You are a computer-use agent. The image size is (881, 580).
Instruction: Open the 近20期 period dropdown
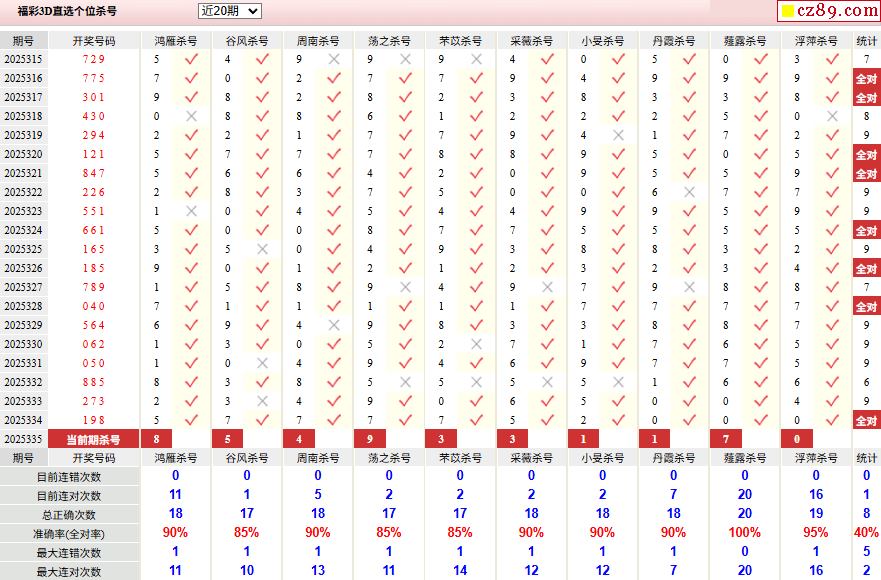tap(230, 11)
